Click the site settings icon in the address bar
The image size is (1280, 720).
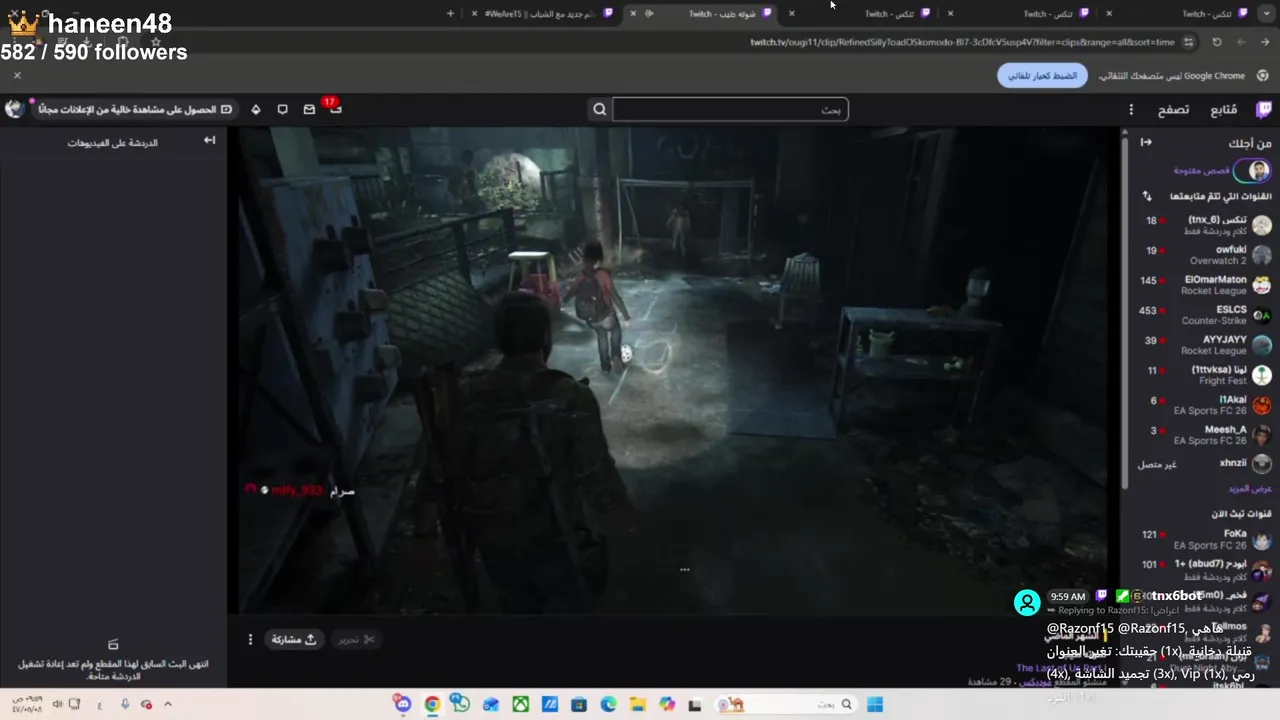tap(1188, 42)
